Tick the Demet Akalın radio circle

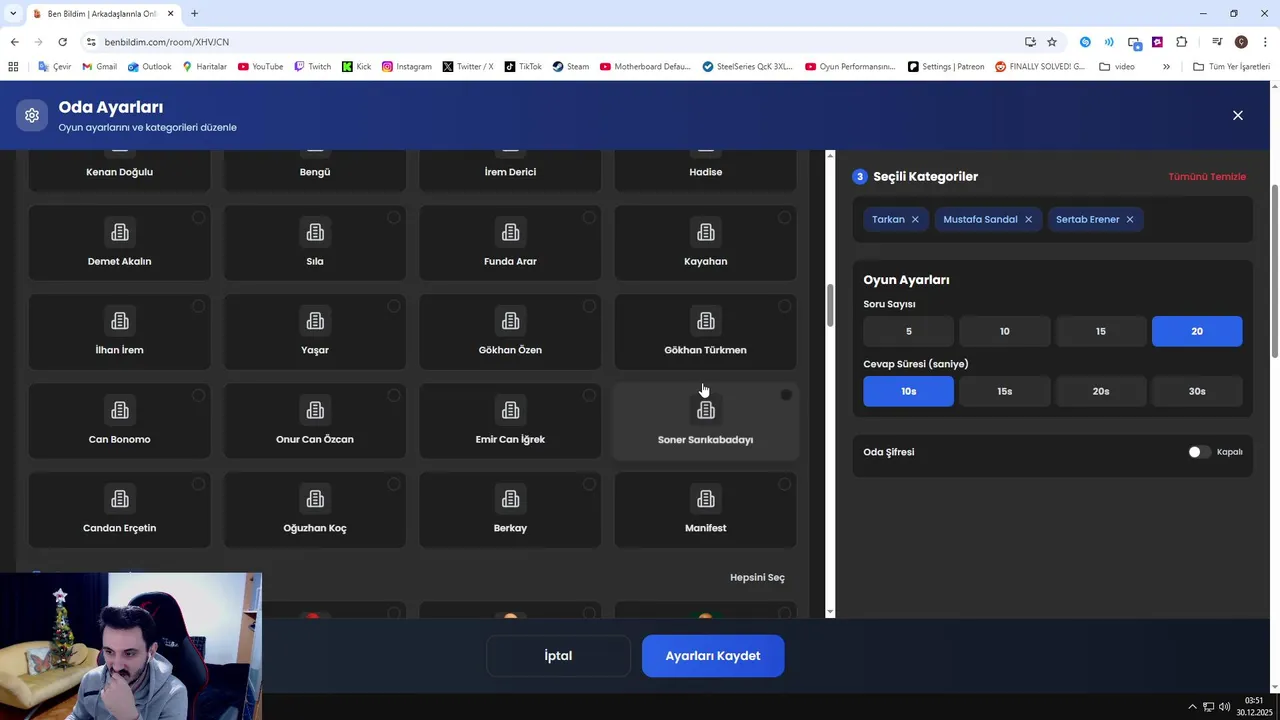198,217
